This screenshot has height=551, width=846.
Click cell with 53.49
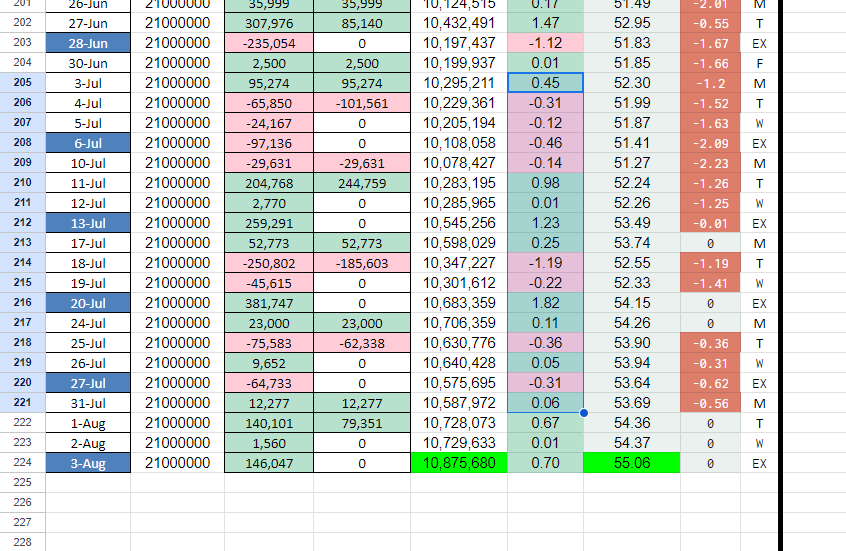pos(632,223)
